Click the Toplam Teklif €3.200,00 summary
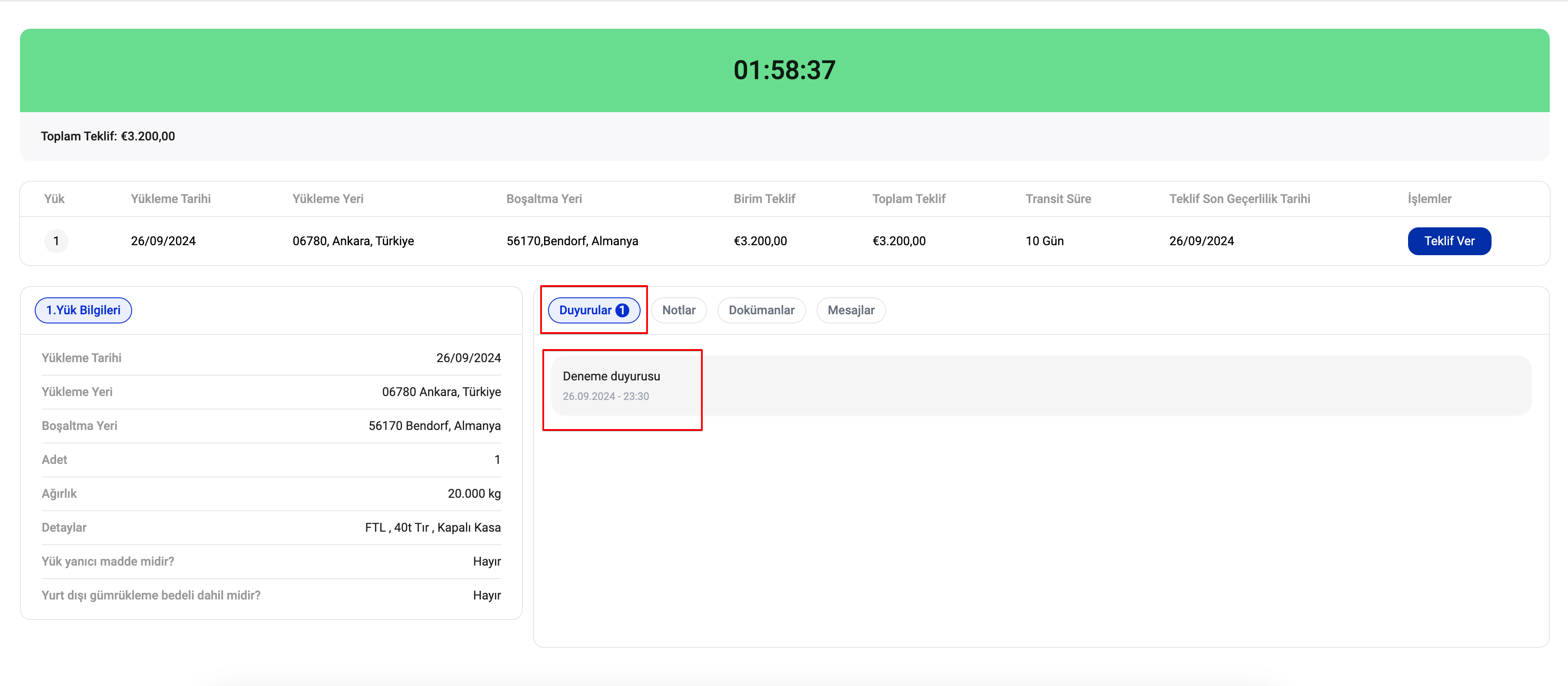The image size is (1568, 686). [x=108, y=137]
